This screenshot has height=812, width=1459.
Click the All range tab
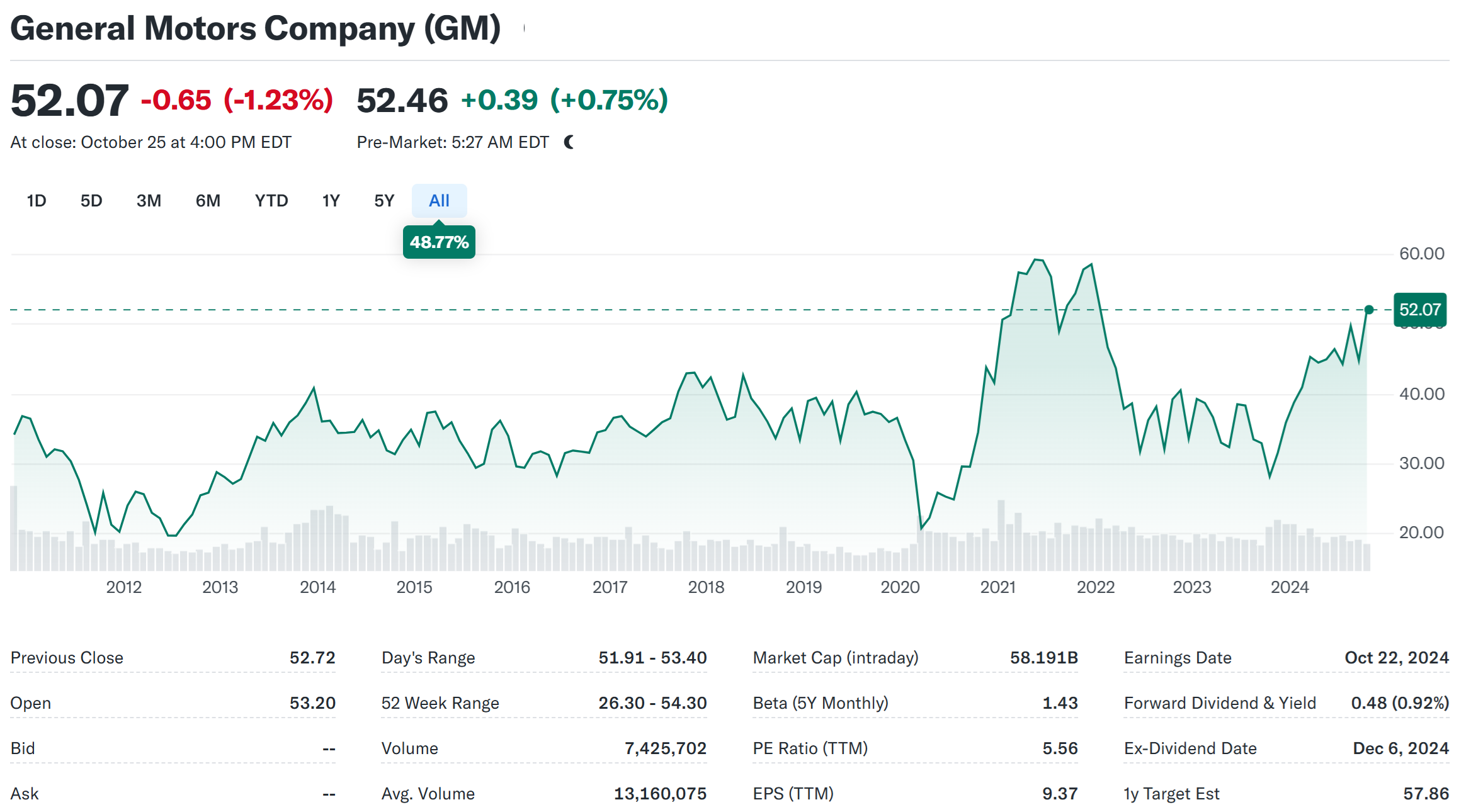(439, 201)
